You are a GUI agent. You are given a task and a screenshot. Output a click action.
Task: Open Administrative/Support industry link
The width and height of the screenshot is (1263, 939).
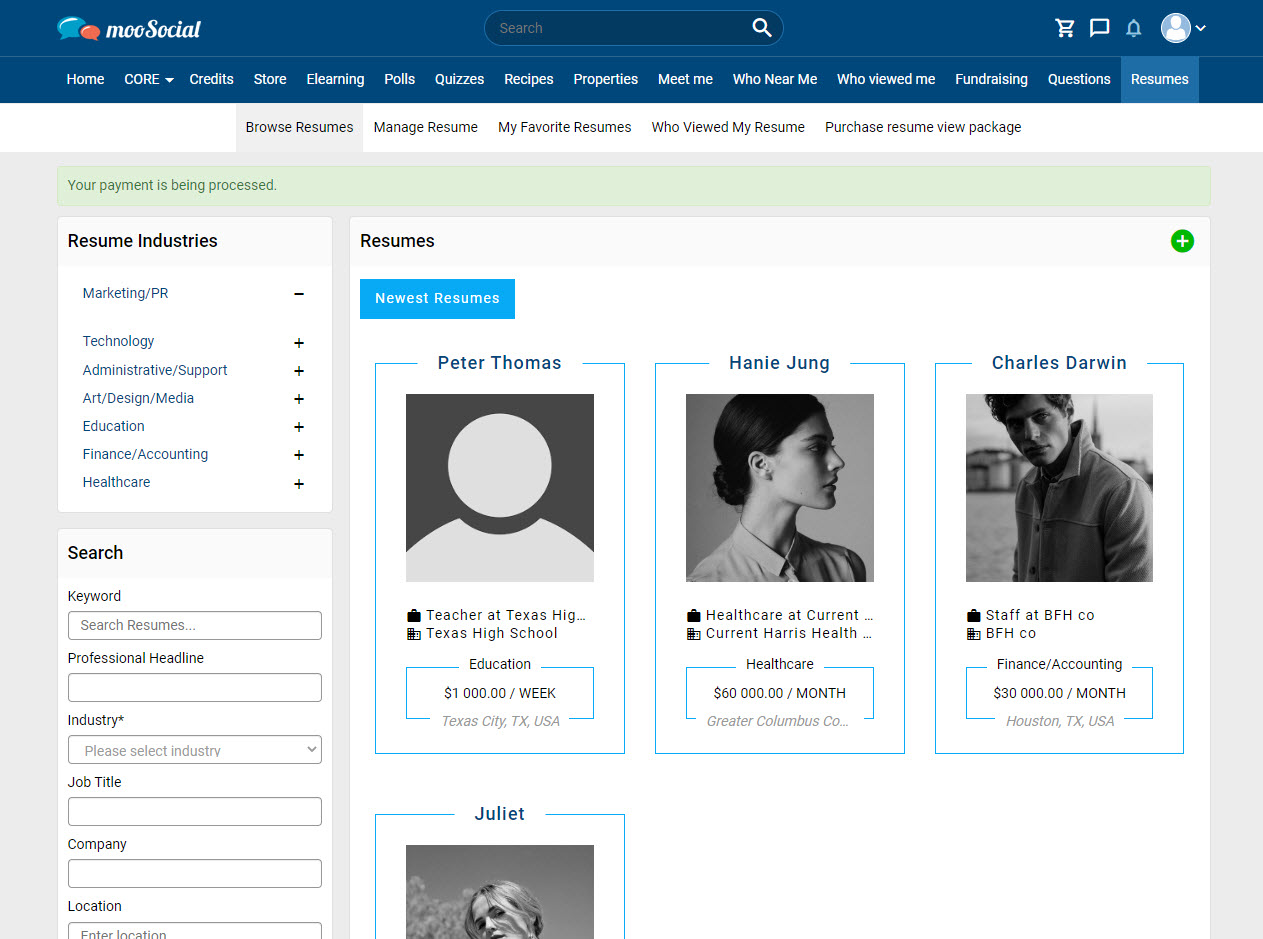(155, 370)
